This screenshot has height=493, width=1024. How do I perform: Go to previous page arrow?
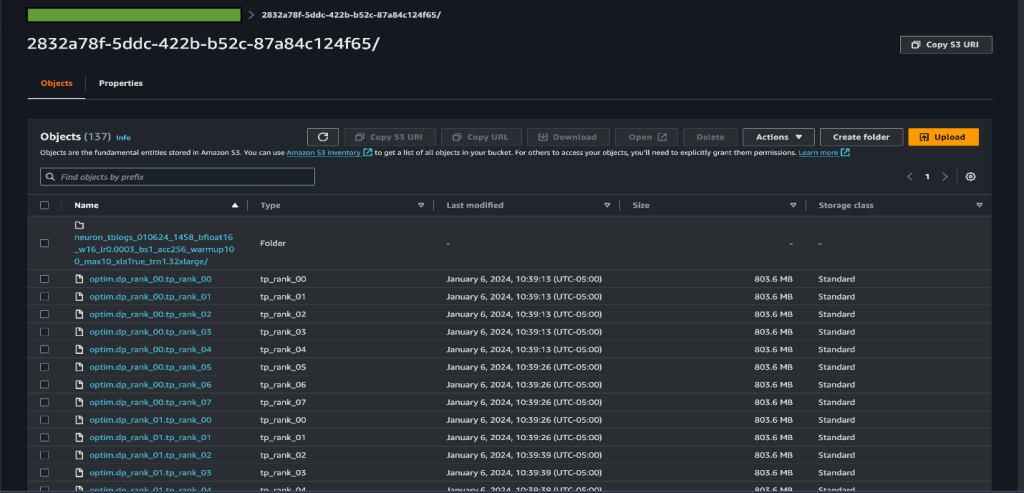[910, 177]
